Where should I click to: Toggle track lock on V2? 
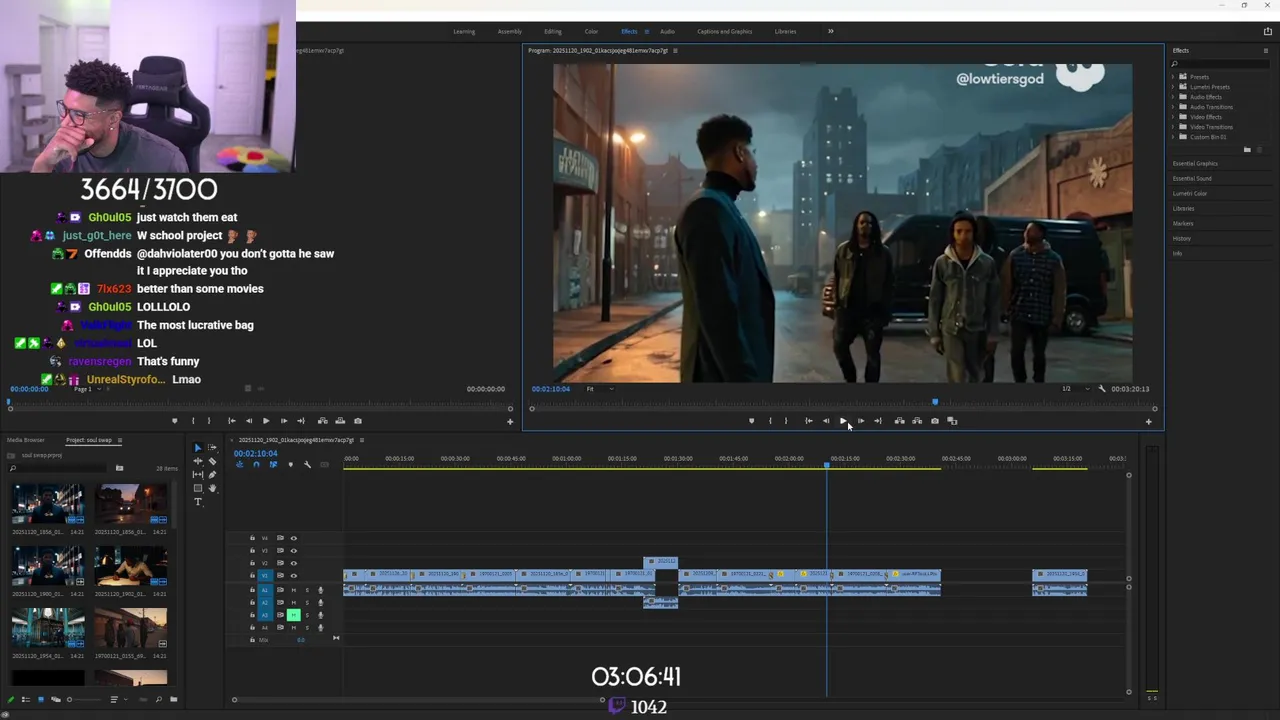pyautogui.click(x=252, y=563)
